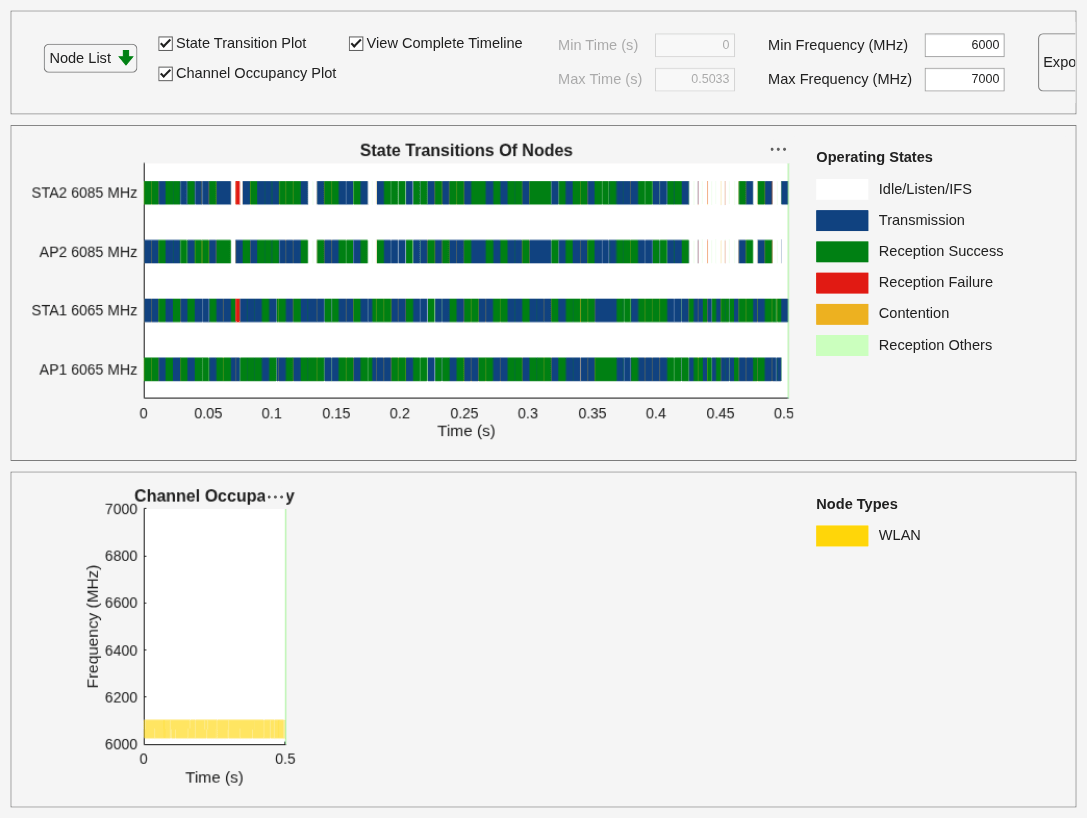Edit the Max Frequency field showing 7000
1087x818 pixels.
(x=964, y=79)
